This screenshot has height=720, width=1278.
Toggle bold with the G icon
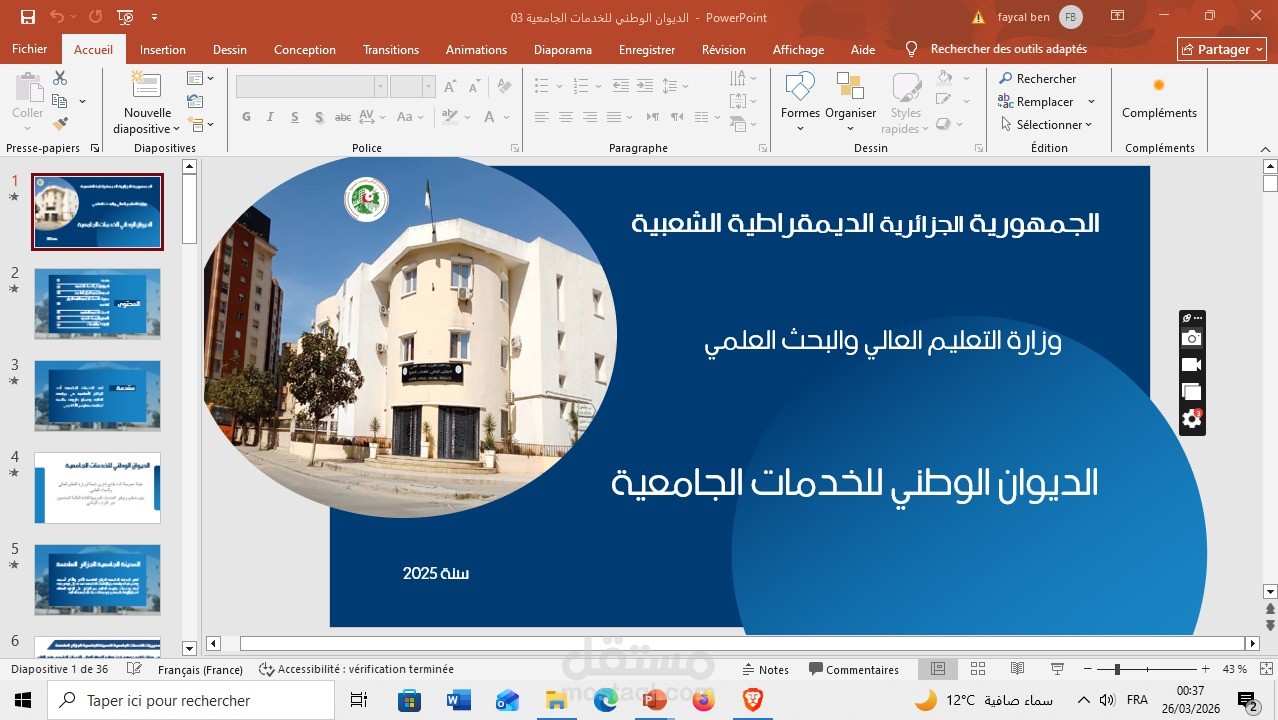pyautogui.click(x=246, y=117)
